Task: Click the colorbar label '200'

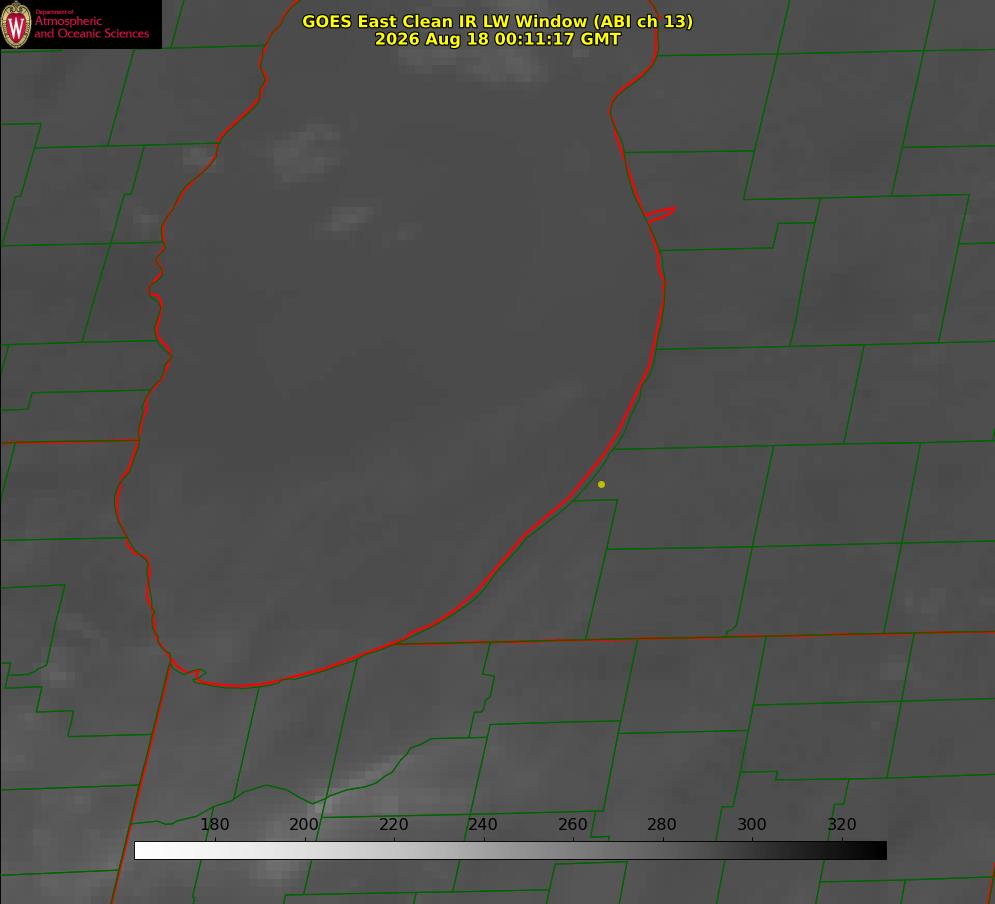Action: (304, 824)
